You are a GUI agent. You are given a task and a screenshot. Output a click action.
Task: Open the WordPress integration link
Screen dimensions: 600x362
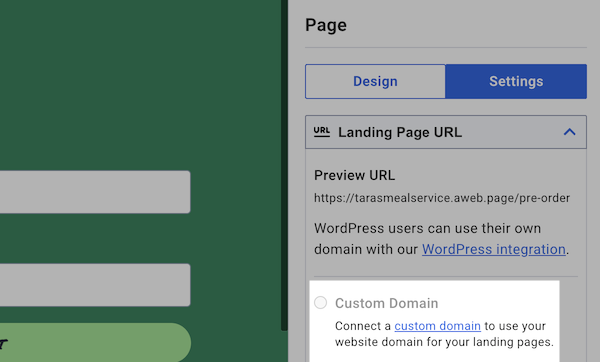pos(494,249)
